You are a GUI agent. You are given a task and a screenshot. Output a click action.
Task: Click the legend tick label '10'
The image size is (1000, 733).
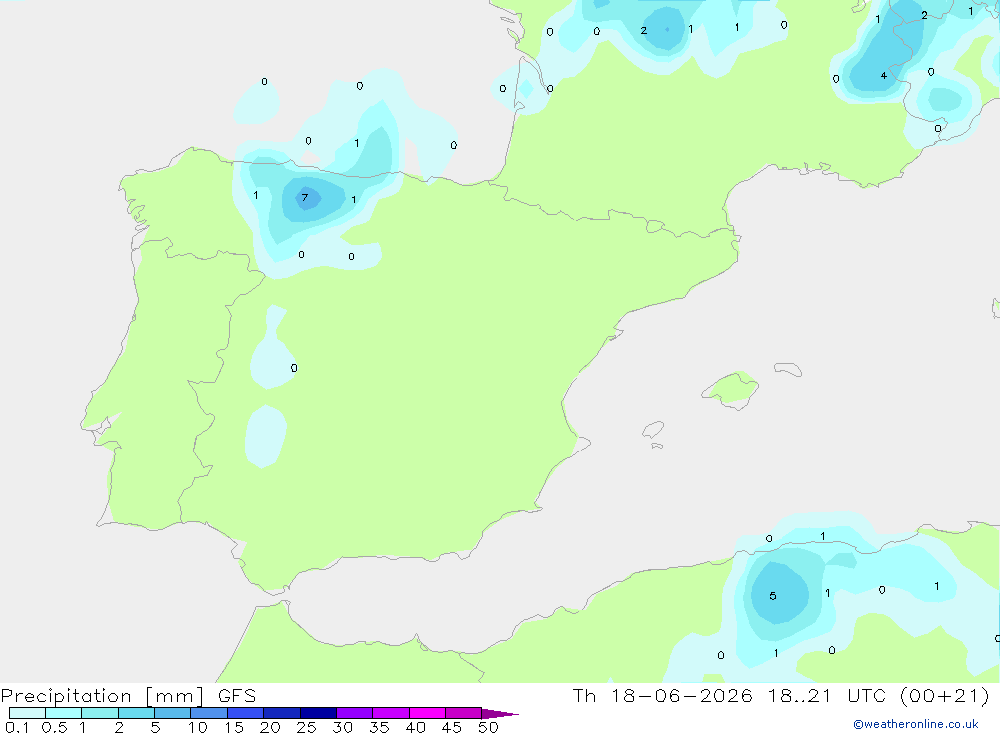198,727
